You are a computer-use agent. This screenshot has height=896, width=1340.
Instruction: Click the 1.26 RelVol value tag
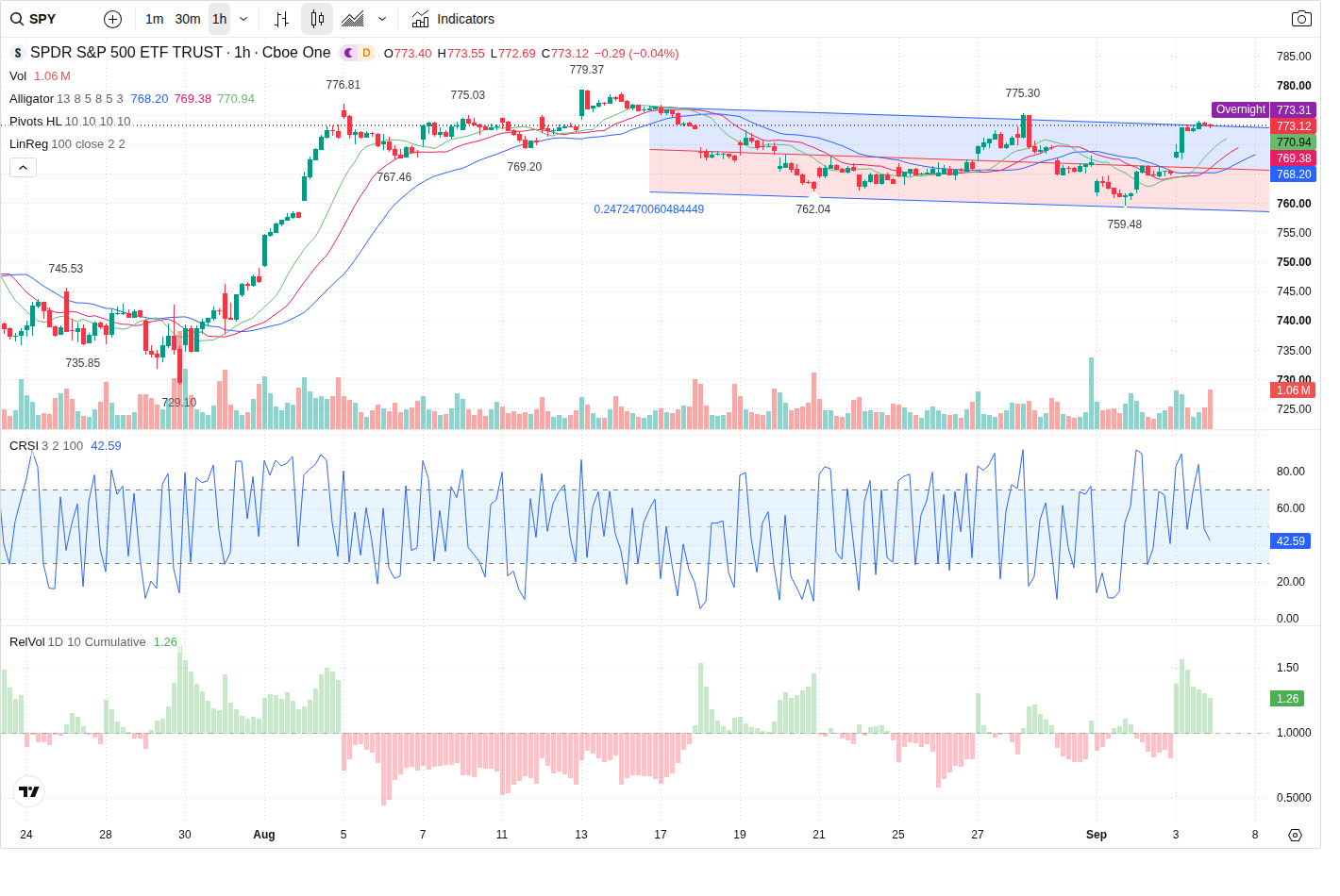[1288, 699]
